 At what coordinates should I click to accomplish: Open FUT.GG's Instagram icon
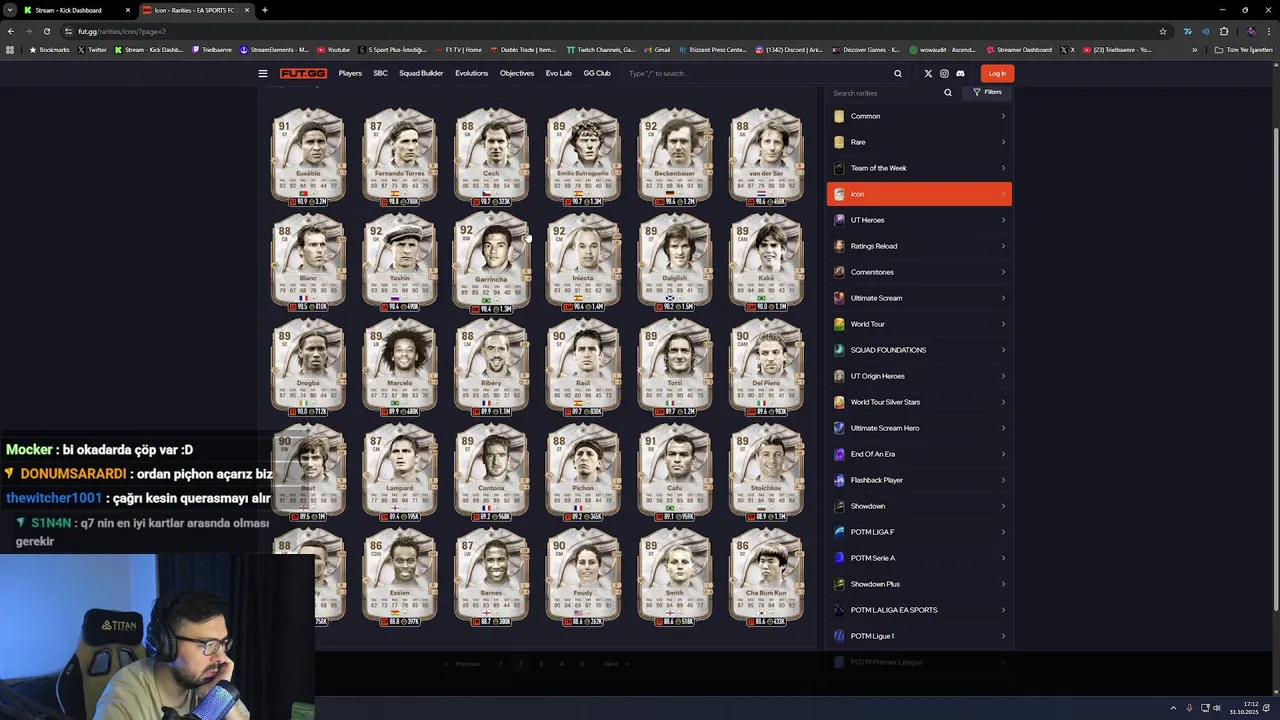coord(944,73)
